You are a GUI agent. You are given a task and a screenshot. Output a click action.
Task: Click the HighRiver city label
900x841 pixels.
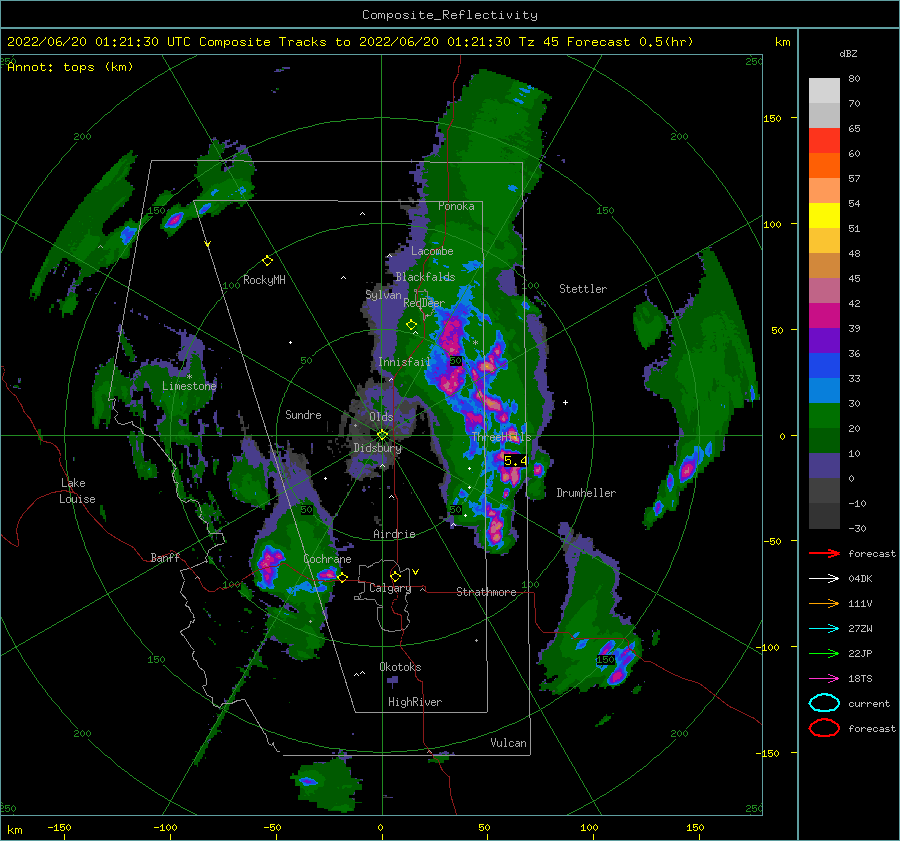(x=415, y=702)
